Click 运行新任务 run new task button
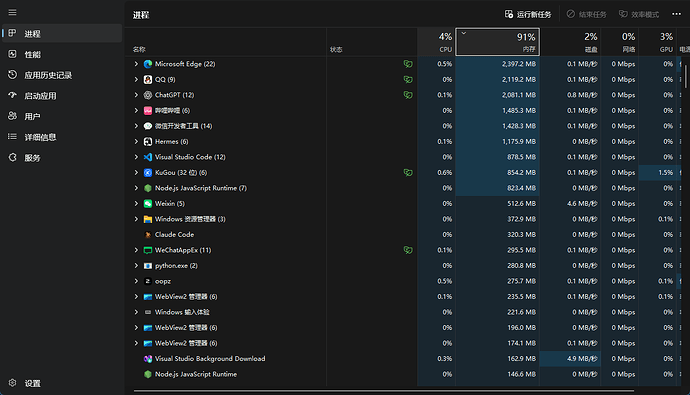Viewport: 690px width, 395px height. click(528, 15)
